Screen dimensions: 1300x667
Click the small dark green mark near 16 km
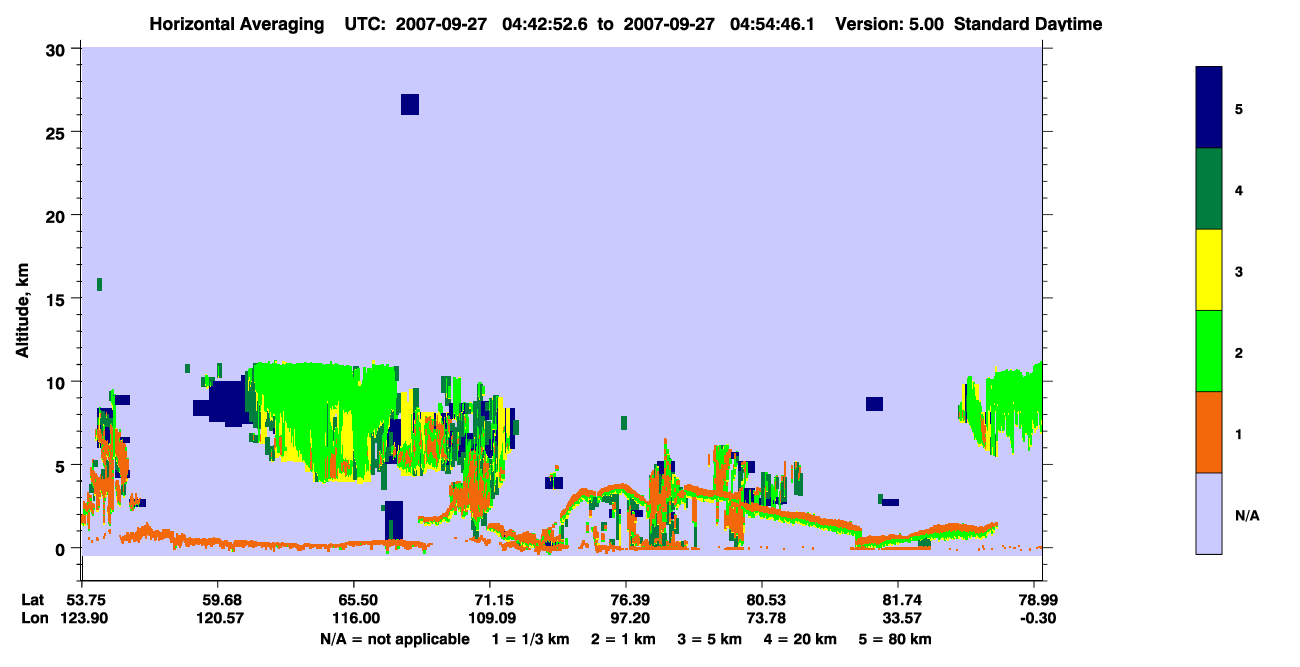pos(99,285)
